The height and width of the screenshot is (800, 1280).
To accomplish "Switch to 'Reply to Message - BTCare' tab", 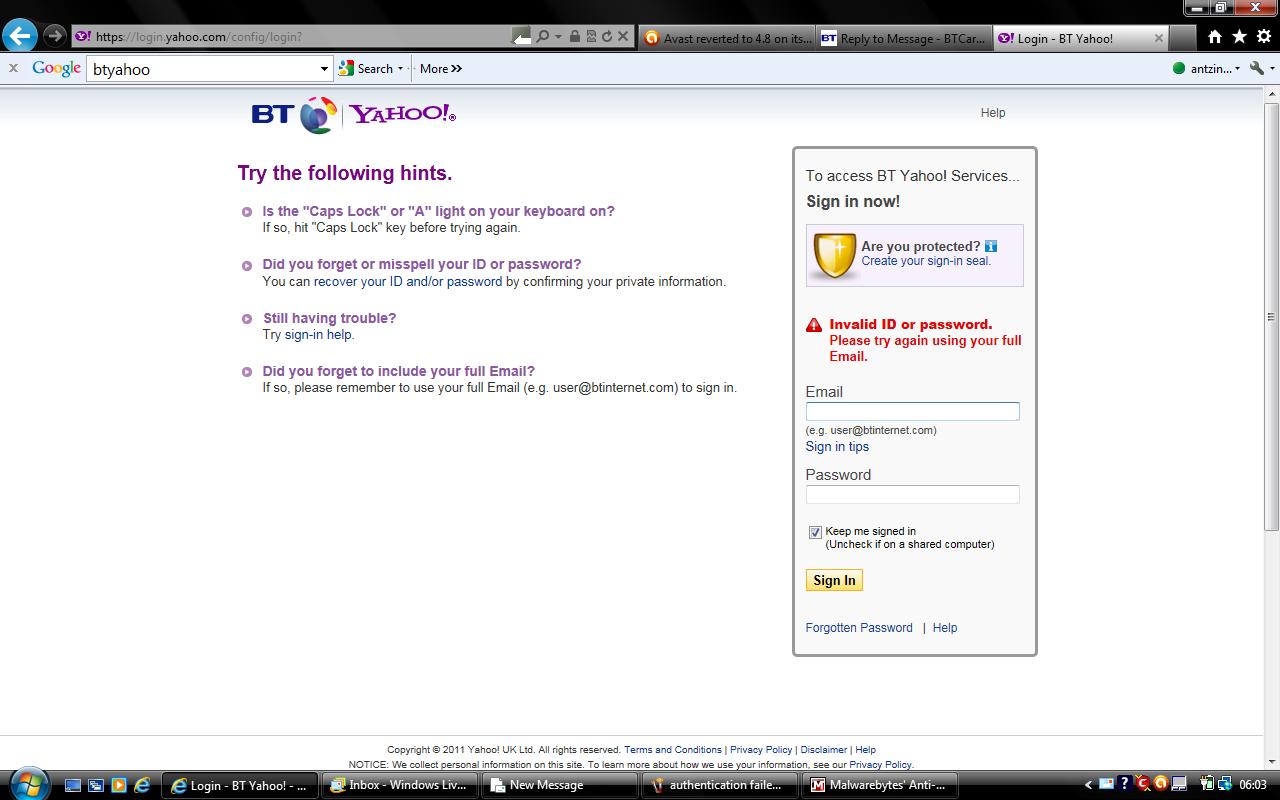I will click(x=903, y=38).
